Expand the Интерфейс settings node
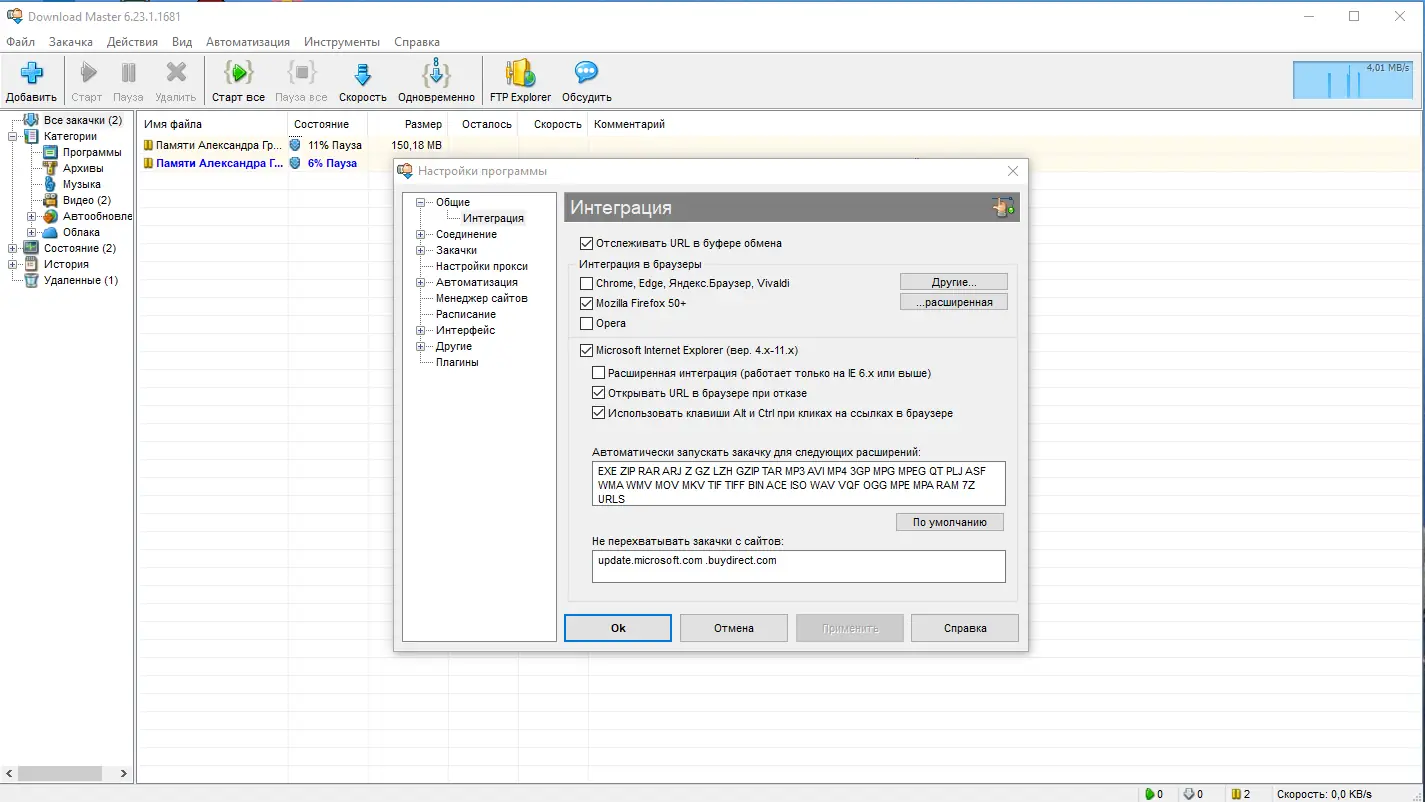Viewport: 1425px width, 802px height. point(421,330)
